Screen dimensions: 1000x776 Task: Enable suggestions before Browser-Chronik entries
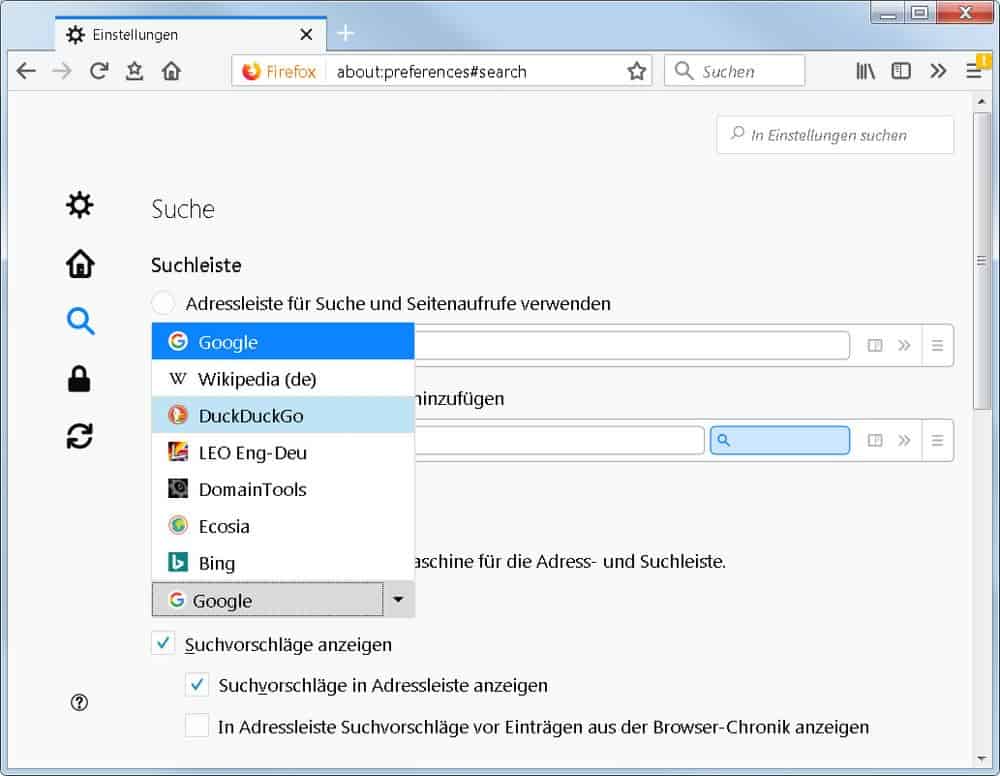pos(197,726)
